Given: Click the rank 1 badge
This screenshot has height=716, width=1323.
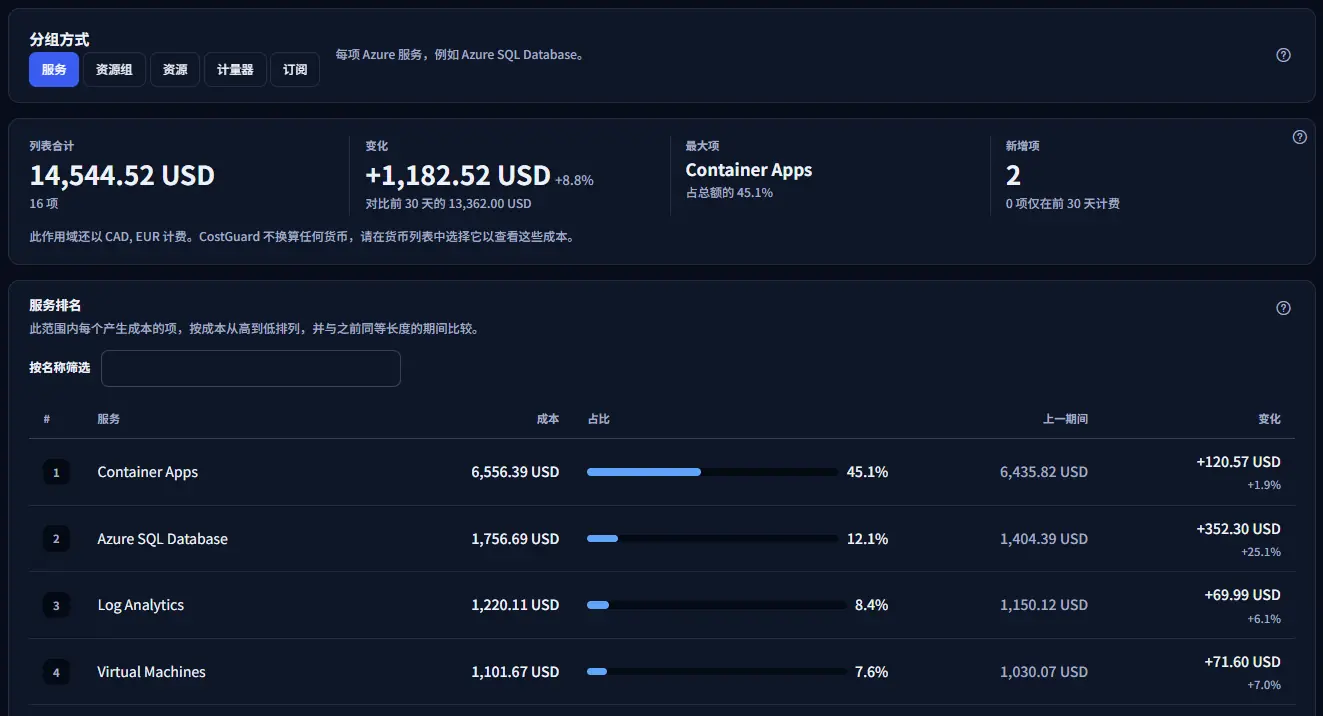Looking at the screenshot, I should tap(56, 472).
